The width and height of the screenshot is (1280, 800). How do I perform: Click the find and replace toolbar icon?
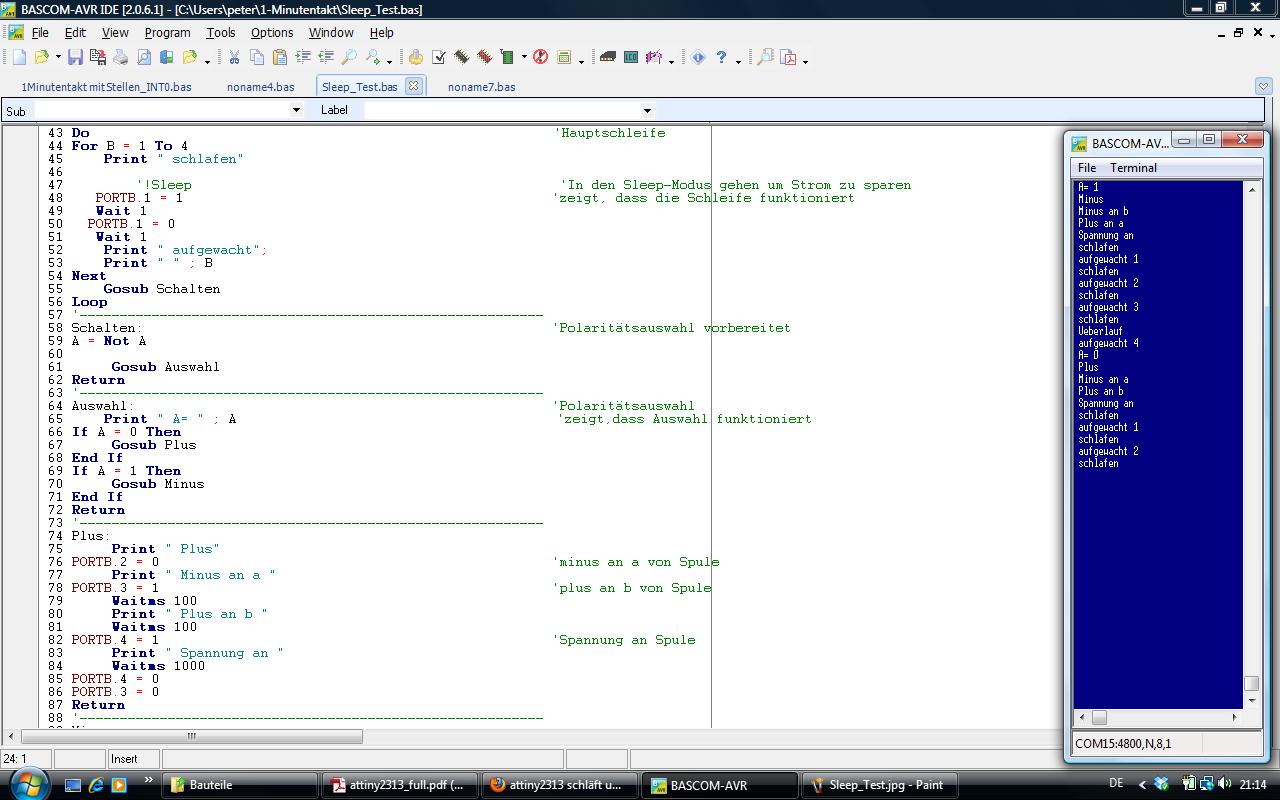pos(373,58)
